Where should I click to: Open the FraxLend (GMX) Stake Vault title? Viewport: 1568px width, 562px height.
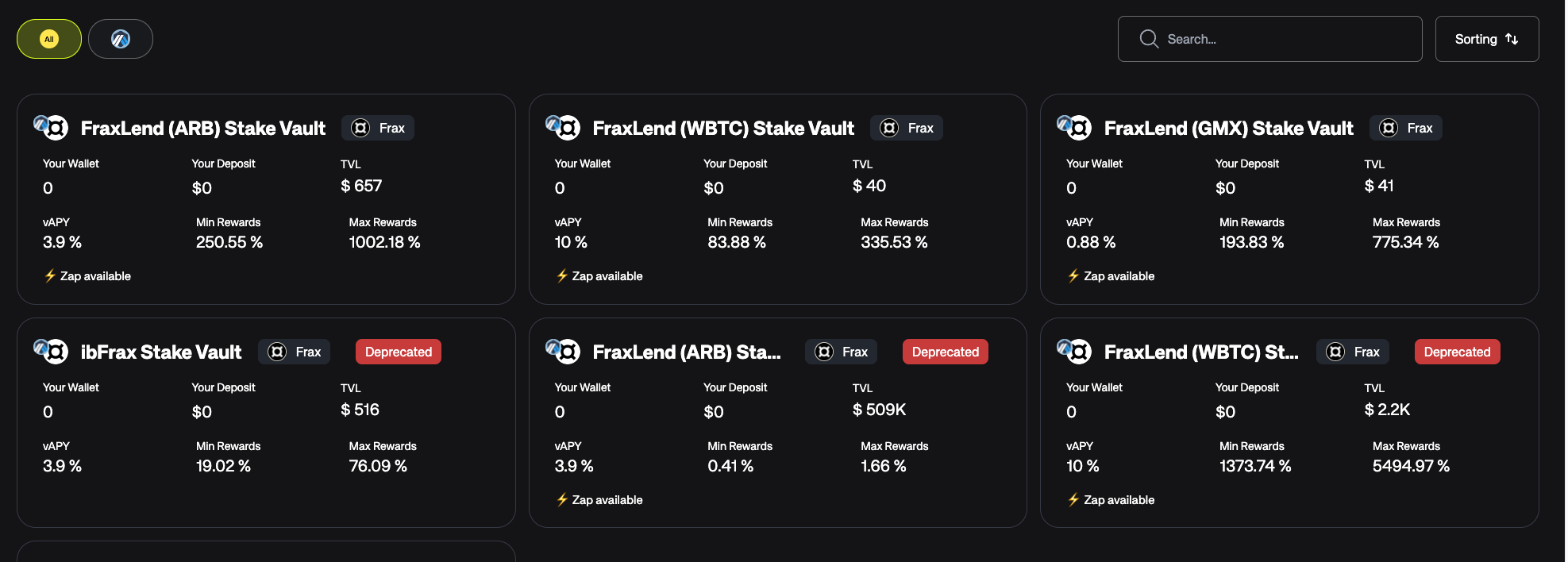(x=1228, y=128)
